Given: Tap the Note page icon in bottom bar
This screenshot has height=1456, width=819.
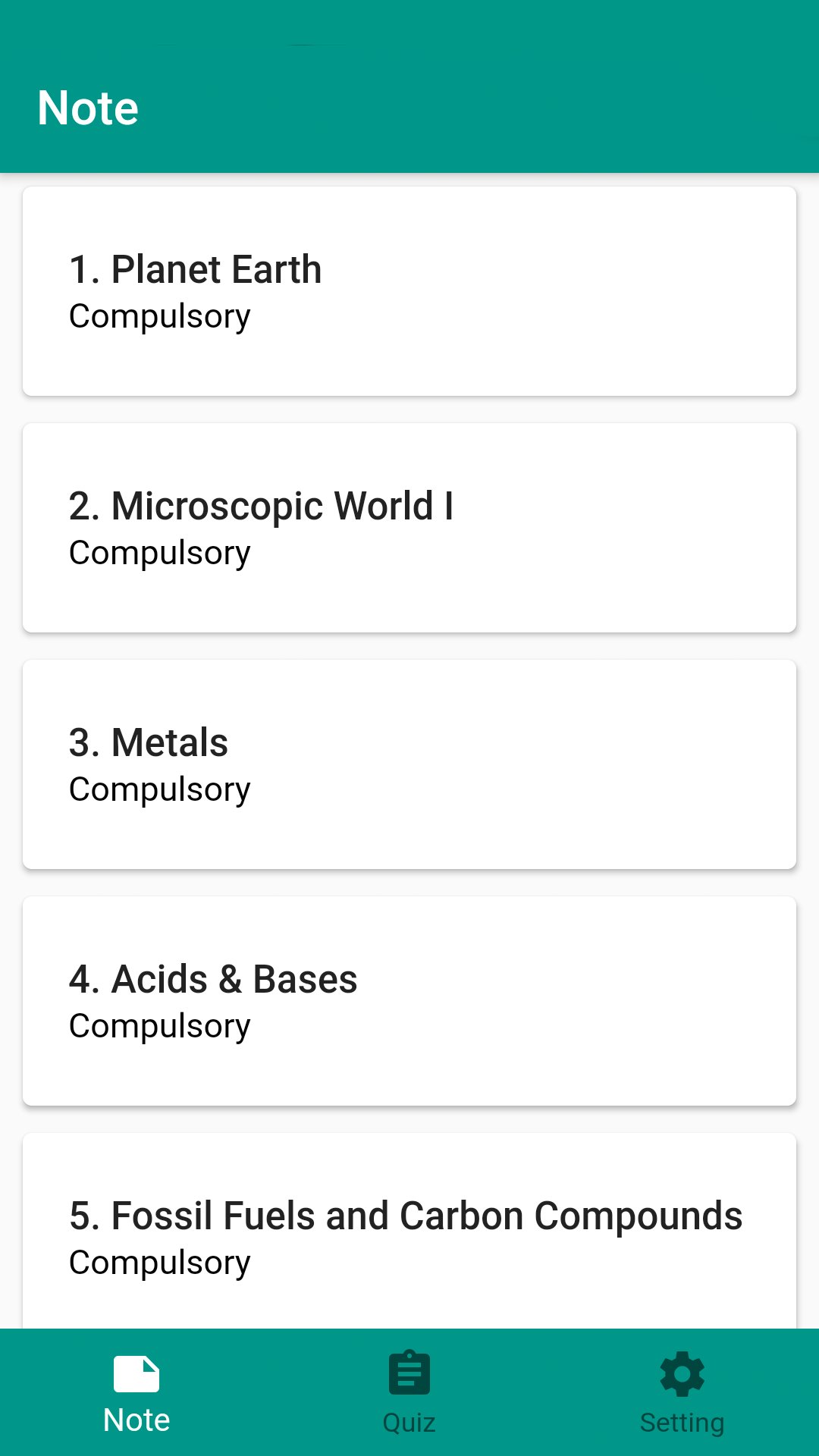Looking at the screenshot, I should [136, 1373].
